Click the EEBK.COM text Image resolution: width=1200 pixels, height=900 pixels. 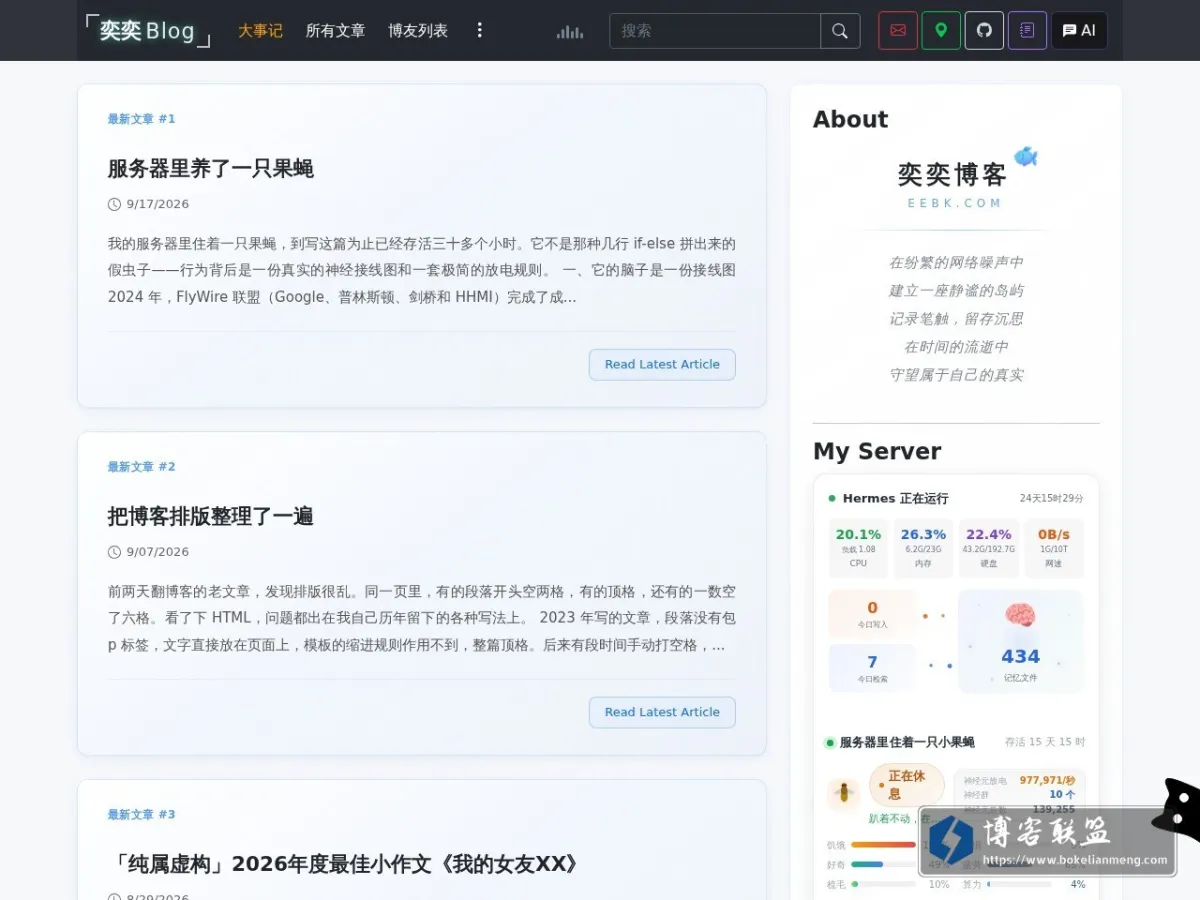[x=955, y=203]
